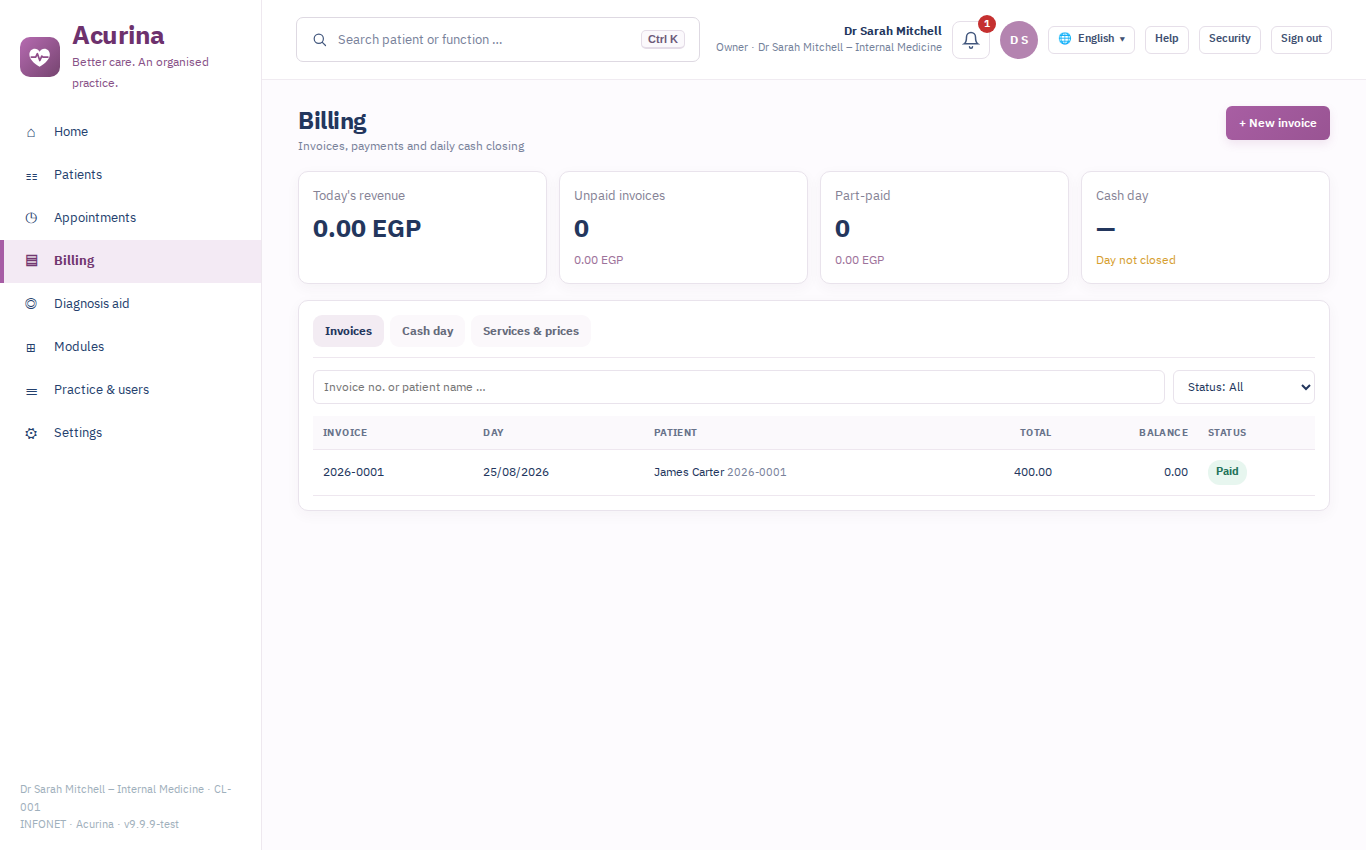Click the Practice & users sidebar icon
The height and width of the screenshot is (850, 1366).
(31, 390)
